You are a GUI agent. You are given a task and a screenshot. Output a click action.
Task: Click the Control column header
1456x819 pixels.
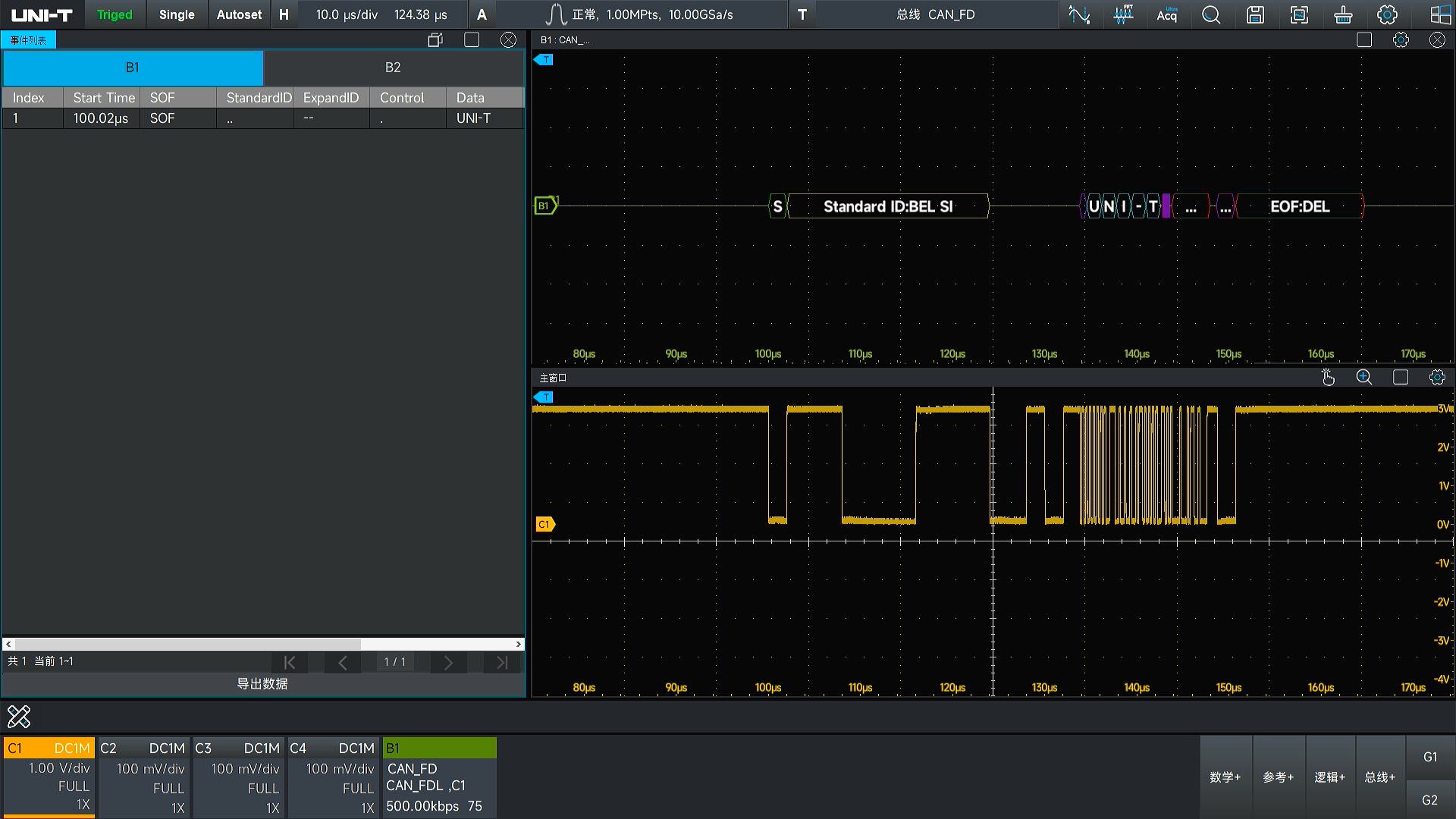pos(408,98)
